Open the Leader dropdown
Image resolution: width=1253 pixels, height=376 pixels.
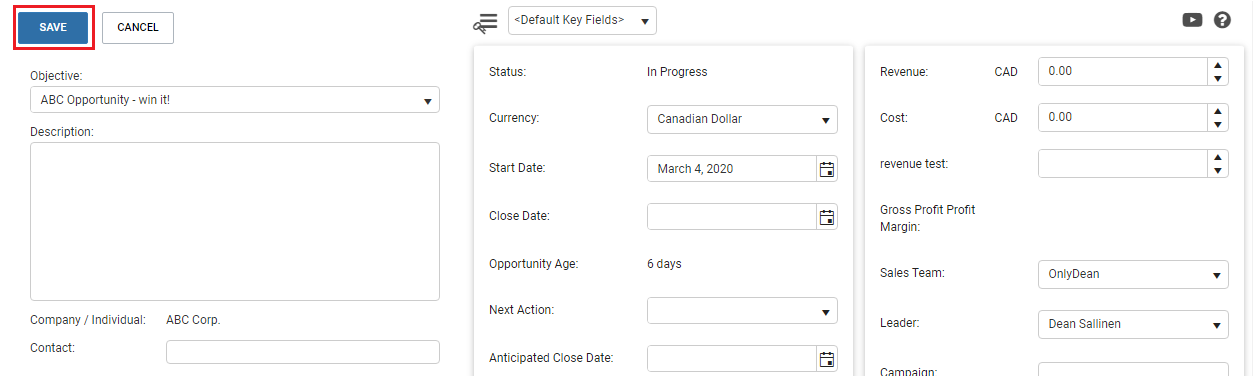(x=1133, y=324)
